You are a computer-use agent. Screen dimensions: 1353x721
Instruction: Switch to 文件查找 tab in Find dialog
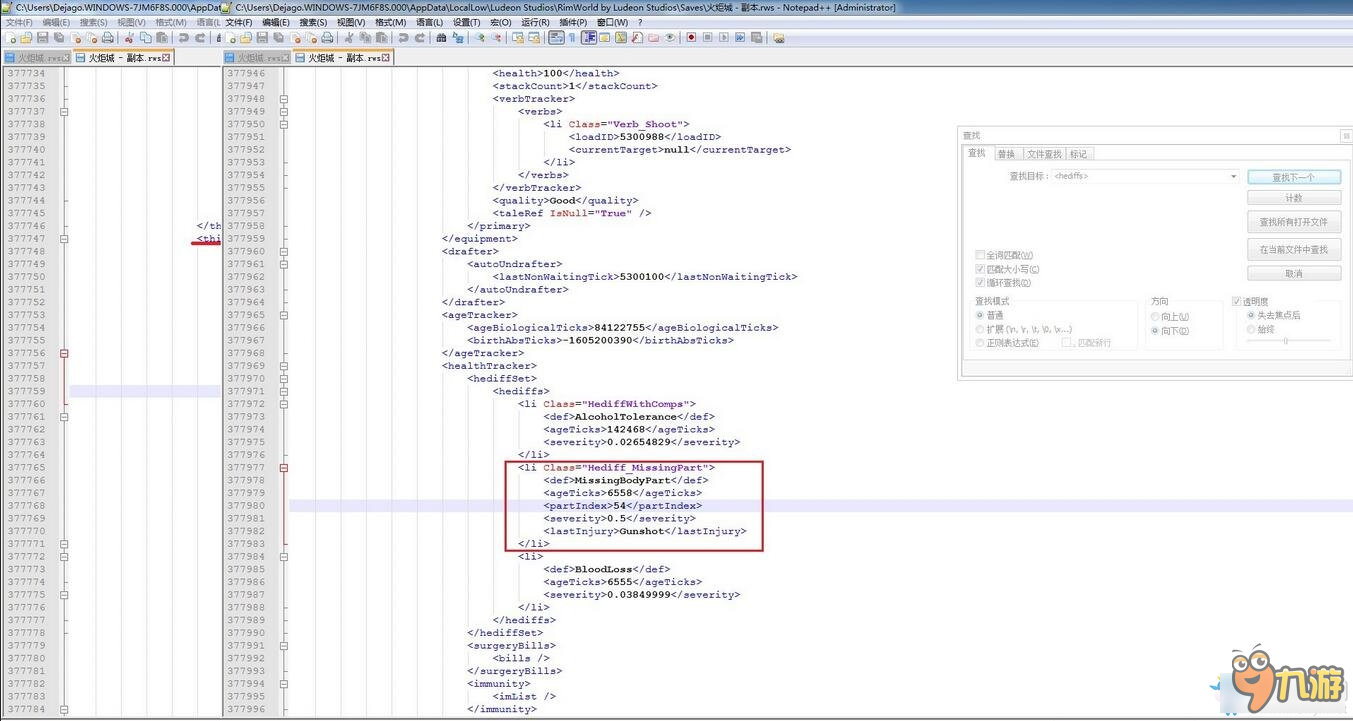point(1044,154)
